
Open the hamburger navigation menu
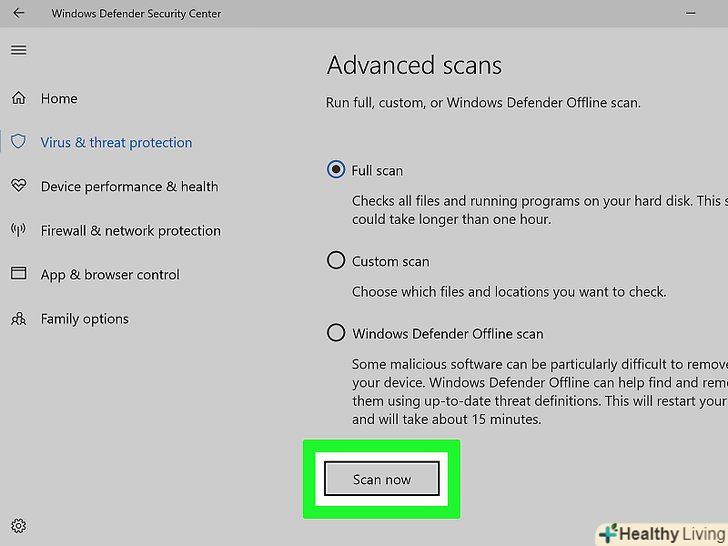pos(19,50)
